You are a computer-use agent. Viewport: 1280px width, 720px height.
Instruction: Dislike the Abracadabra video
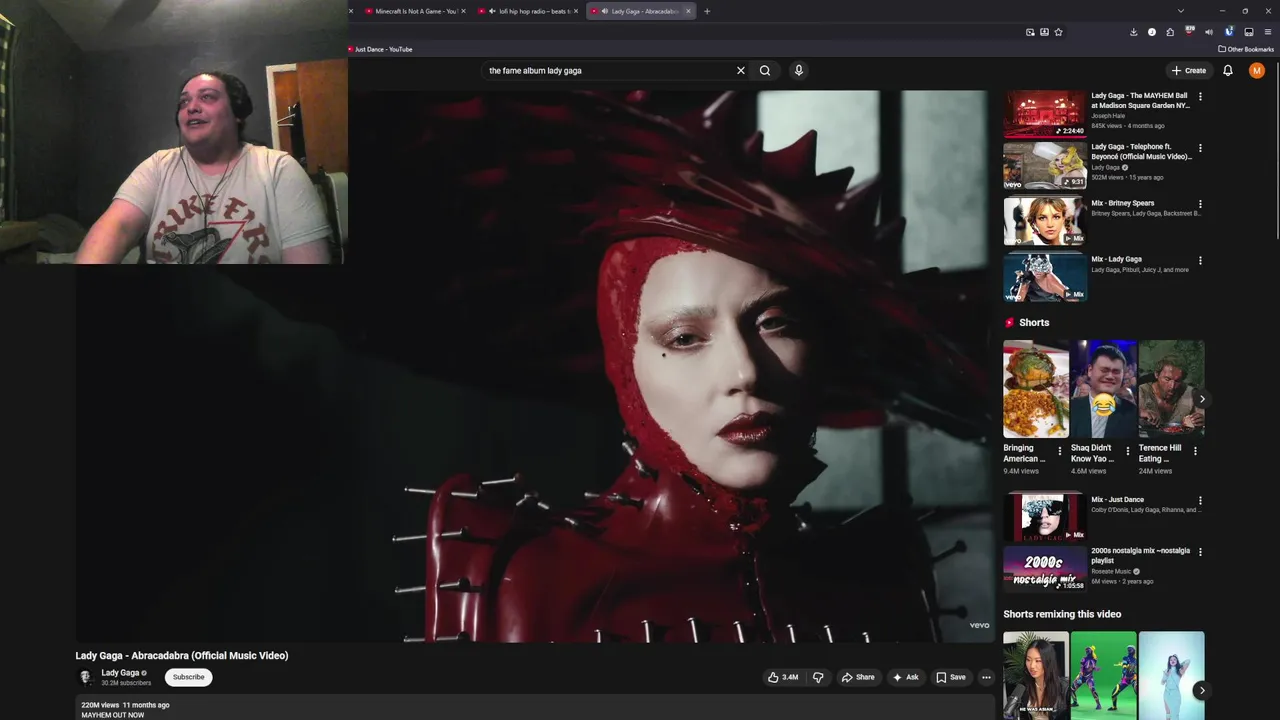pyautogui.click(x=818, y=677)
